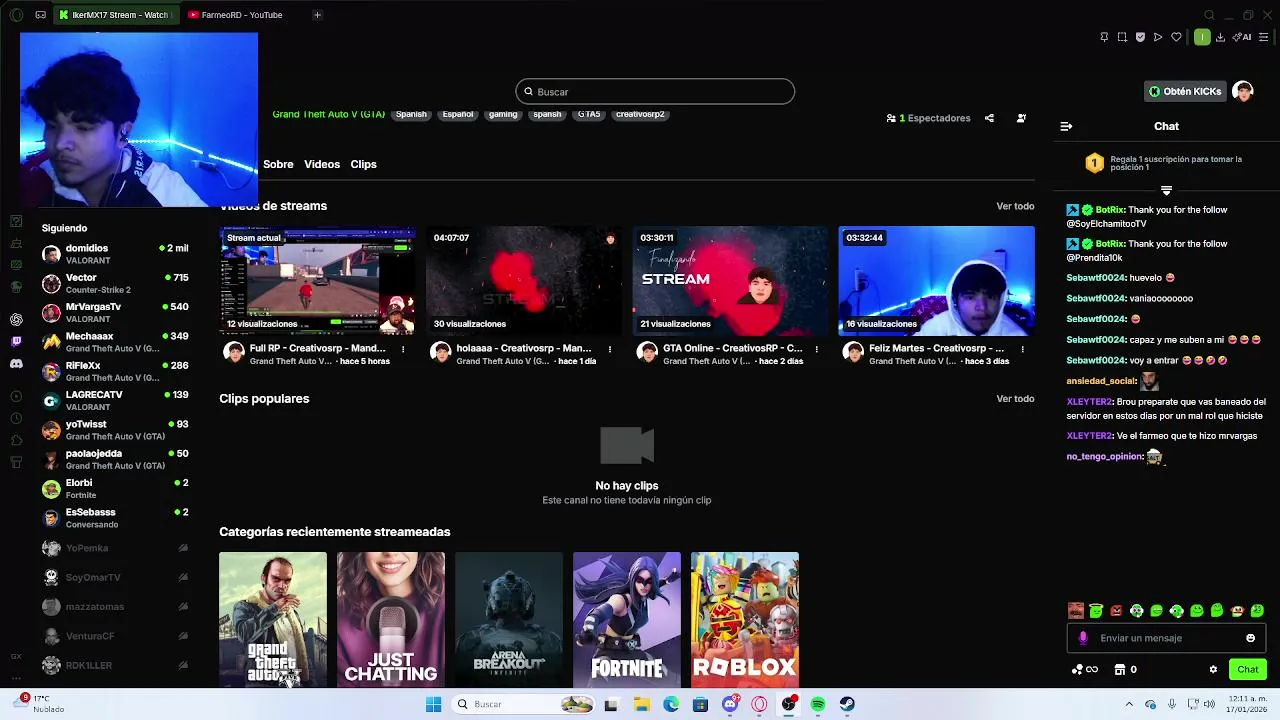Expand the pinned gift banner arrow in chat
The height and width of the screenshot is (720, 1280).
(x=1166, y=190)
